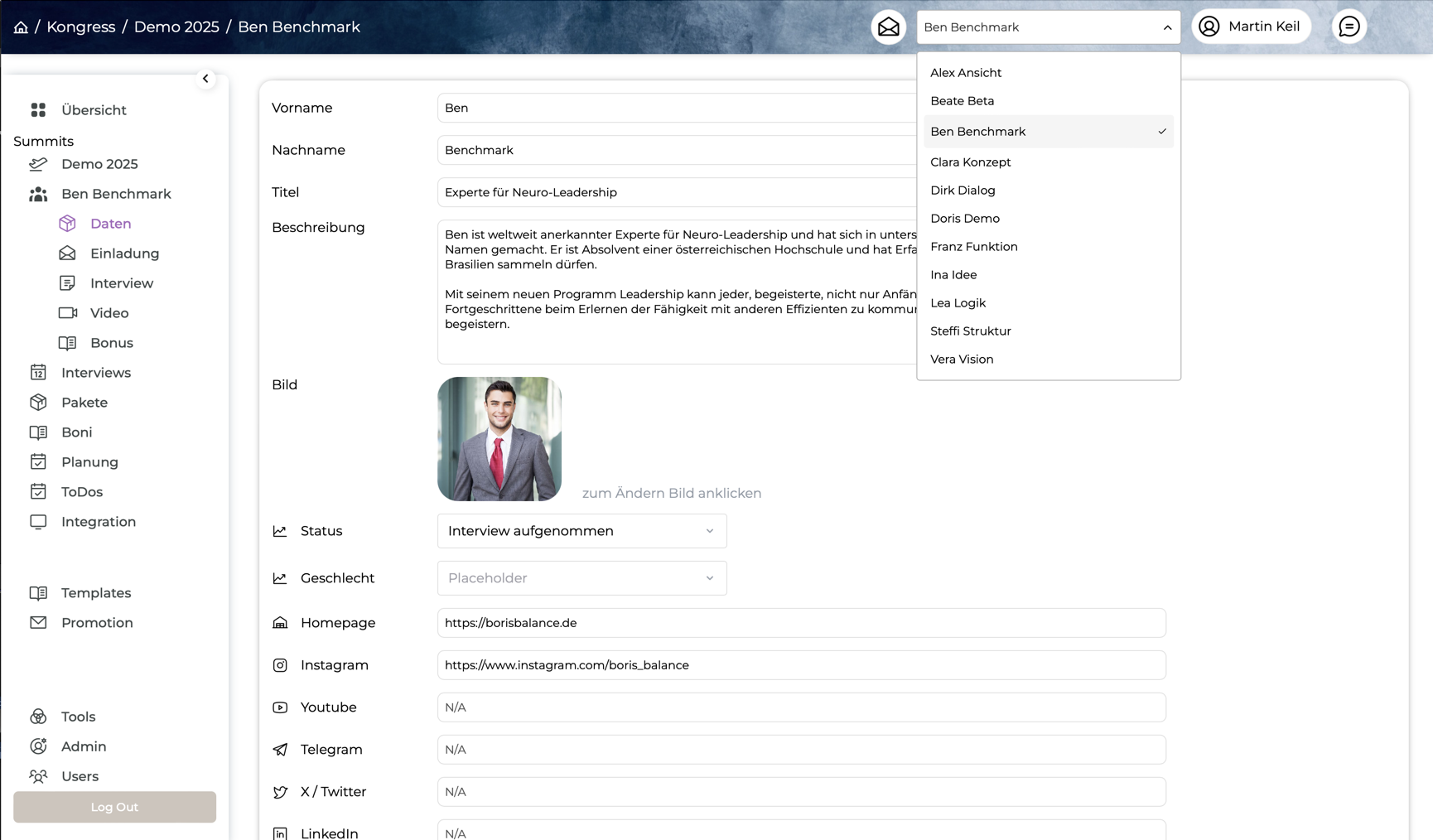Go to Pakete via its box icon
The image size is (1433, 840).
[38, 403]
